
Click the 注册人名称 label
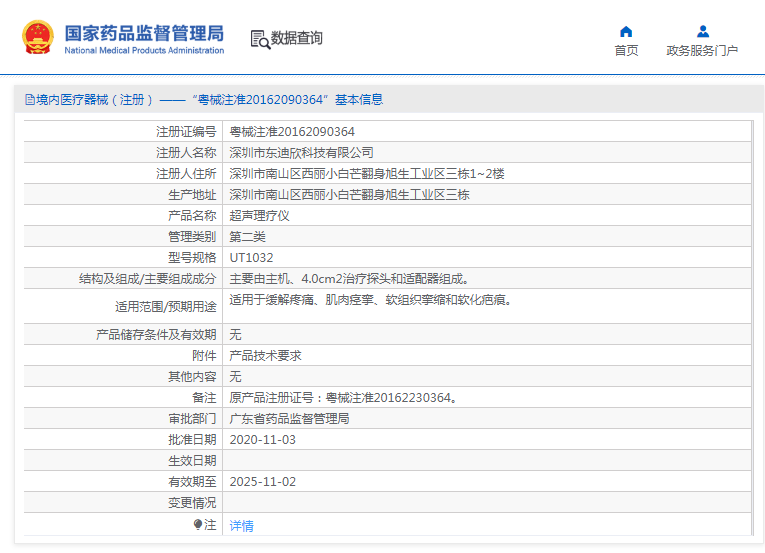(186, 153)
